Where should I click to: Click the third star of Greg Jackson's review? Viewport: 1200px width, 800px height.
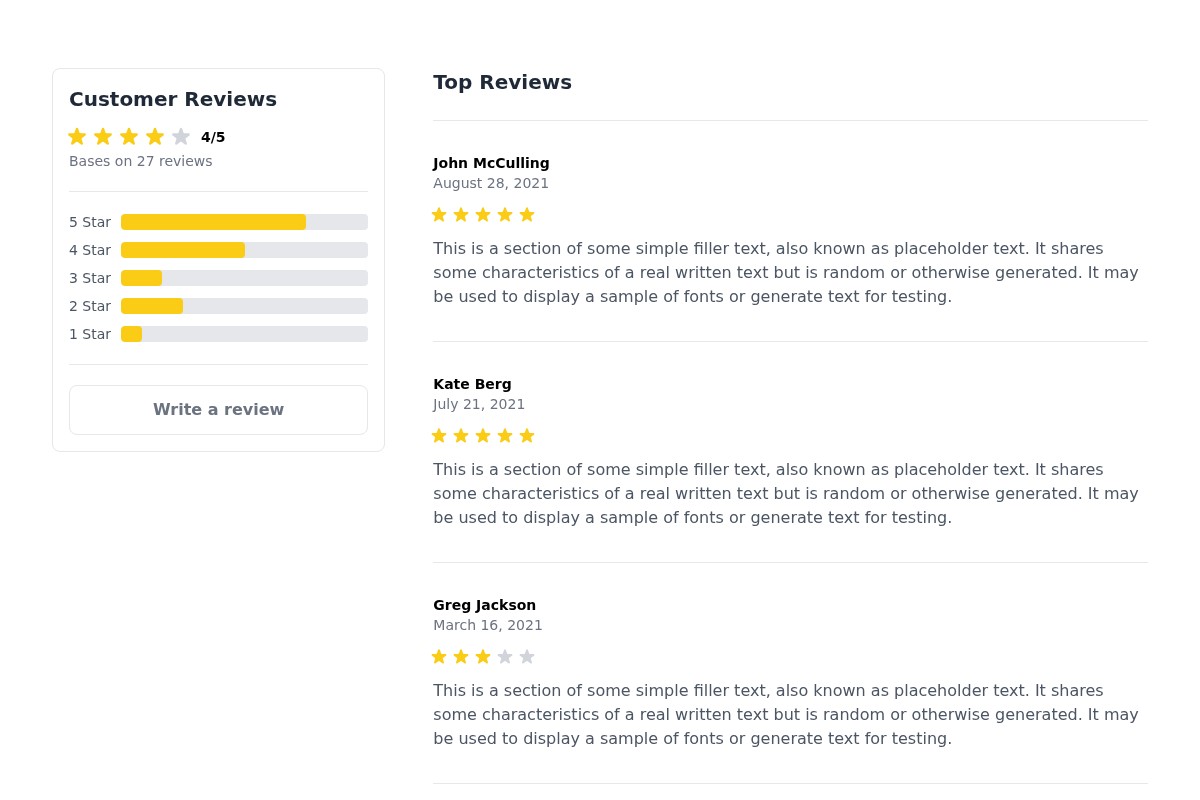(x=483, y=657)
